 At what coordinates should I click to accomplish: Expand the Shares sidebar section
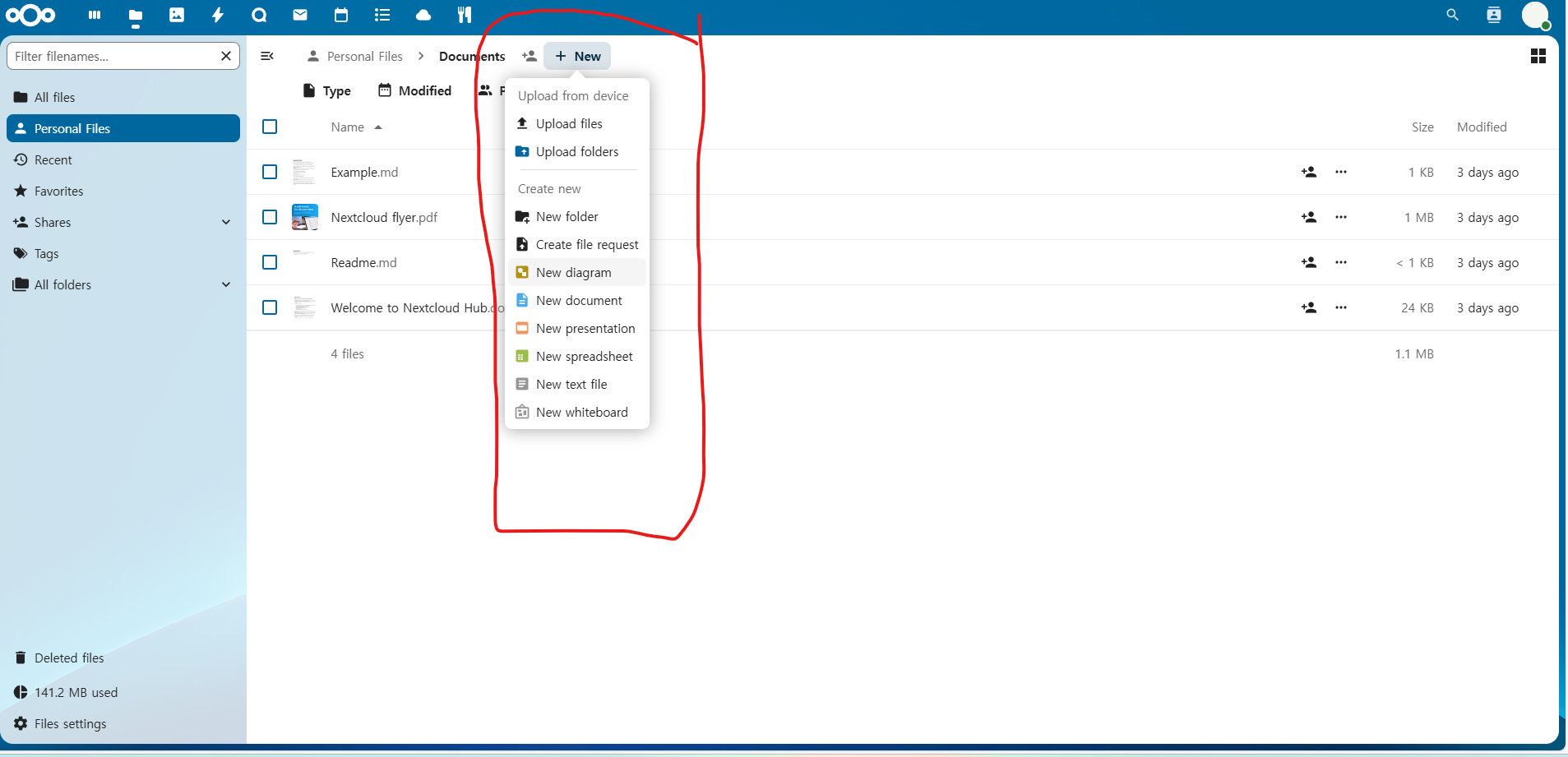click(226, 222)
